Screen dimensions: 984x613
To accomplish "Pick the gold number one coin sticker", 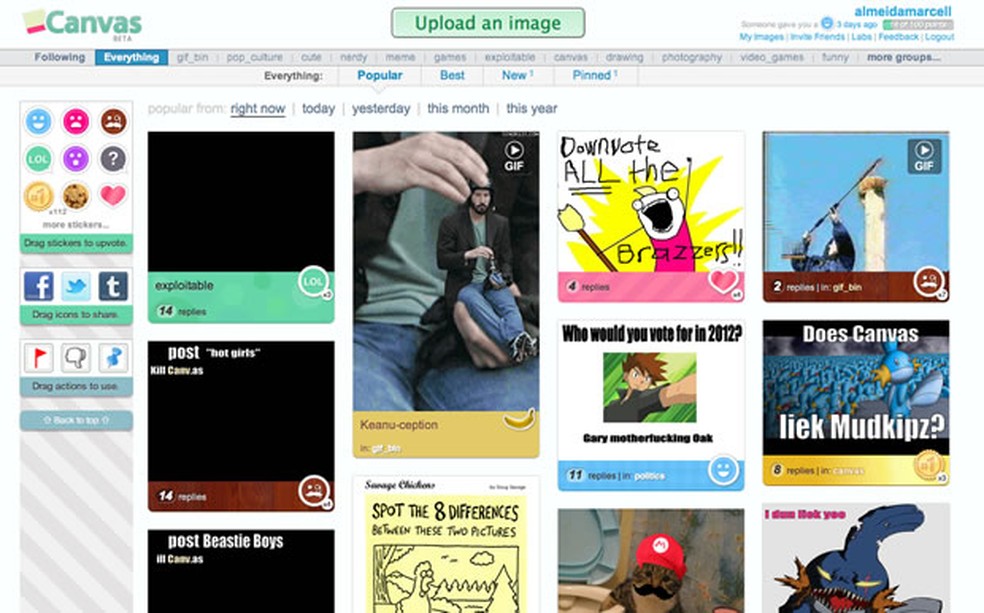I will click(x=38, y=196).
